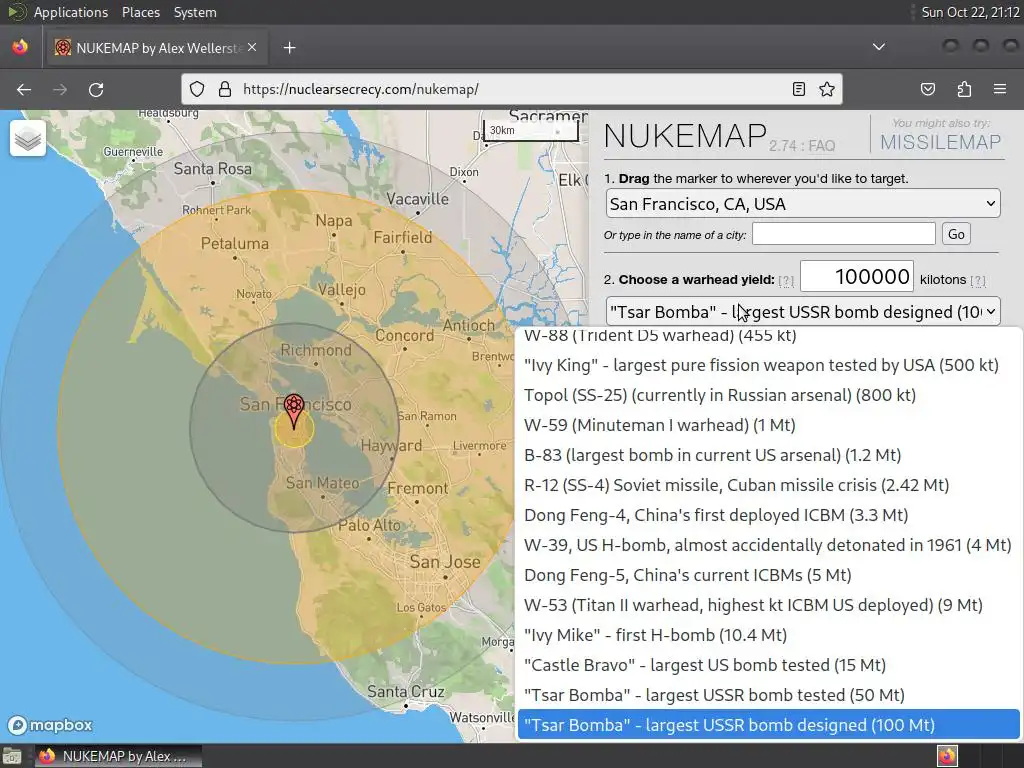The image size is (1024, 768).
Task: Click the Santa Rosa map label
Action: coord(212,168)
